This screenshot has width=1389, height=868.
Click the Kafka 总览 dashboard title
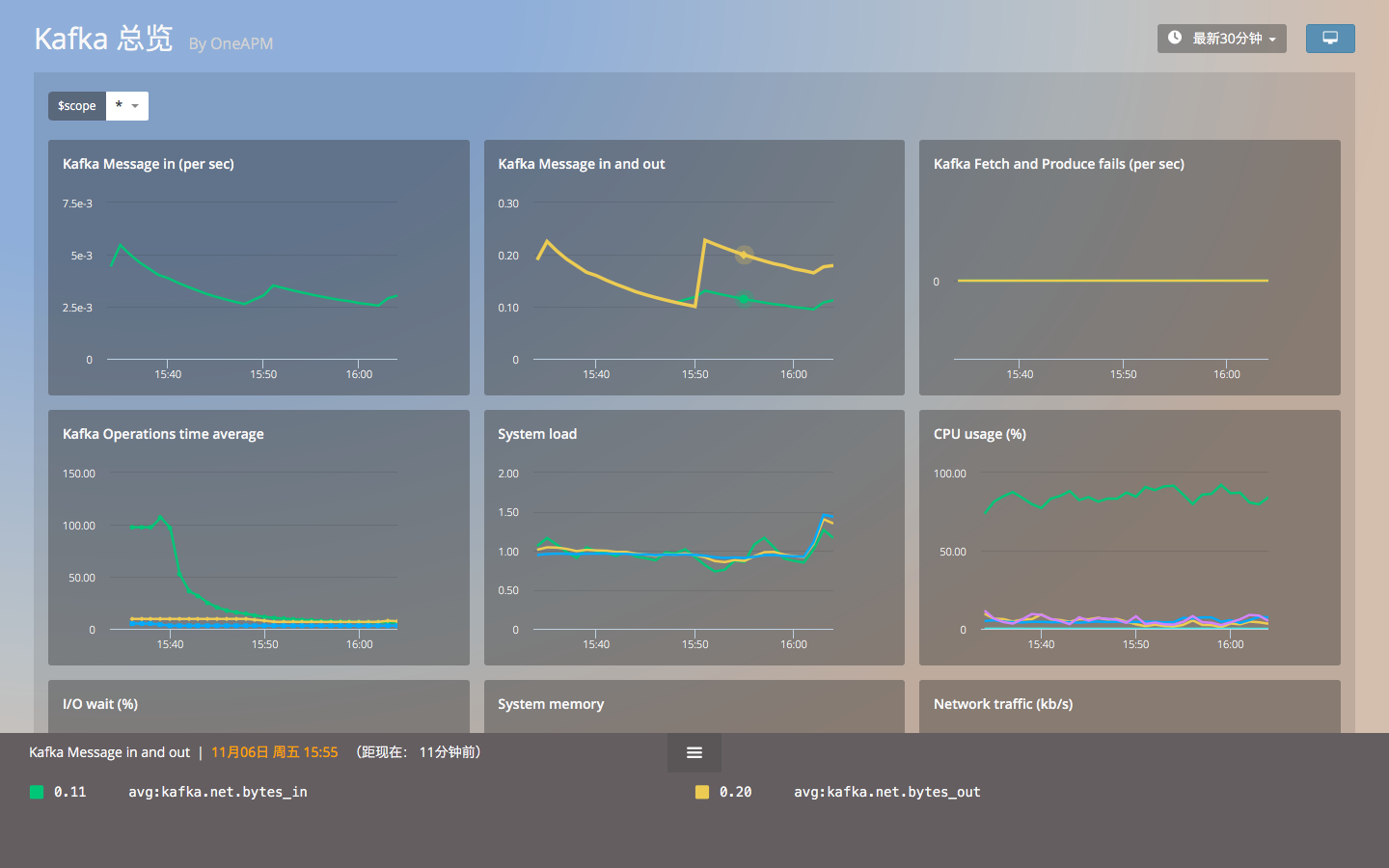(103, 39)
